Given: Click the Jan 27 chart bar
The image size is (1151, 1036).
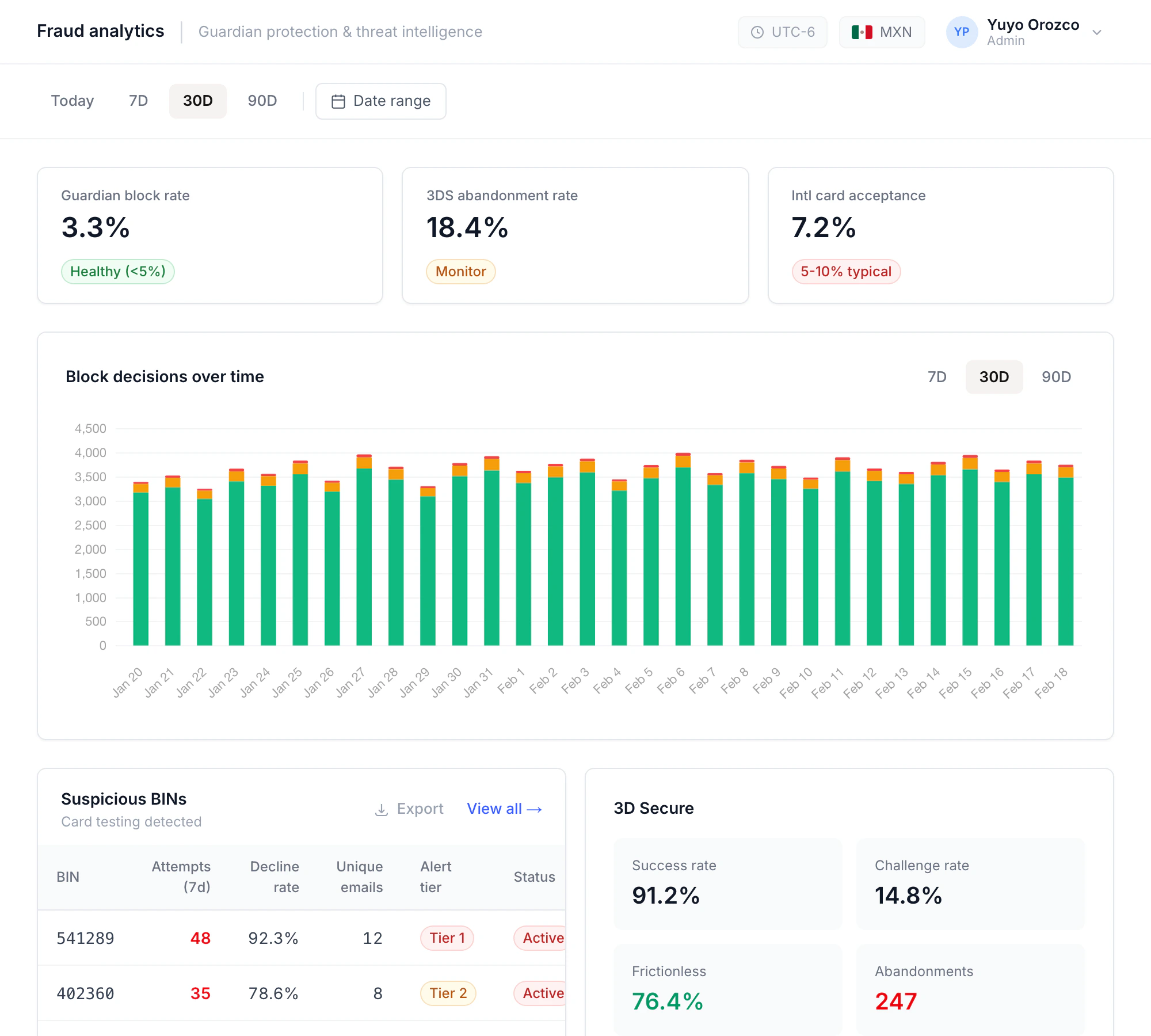Looking at the screenshot, I should click(x=364, y=550).
